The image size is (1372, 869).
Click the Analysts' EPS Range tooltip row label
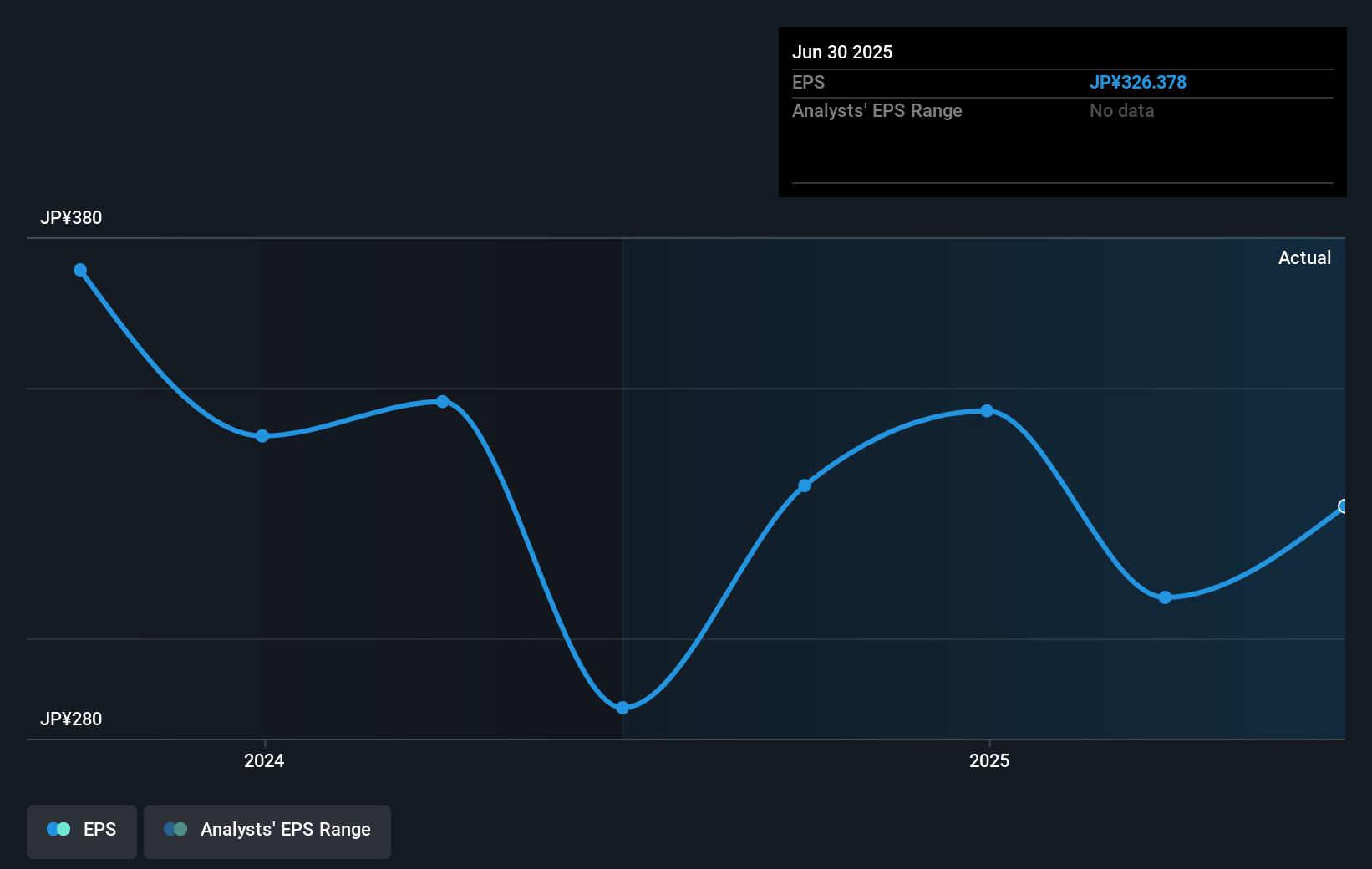coord(877,111)
